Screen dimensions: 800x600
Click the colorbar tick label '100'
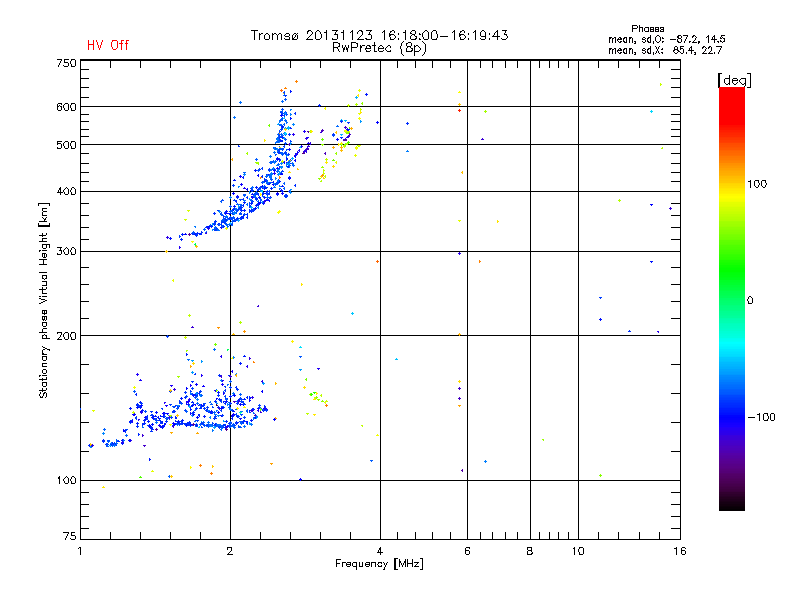757,184
